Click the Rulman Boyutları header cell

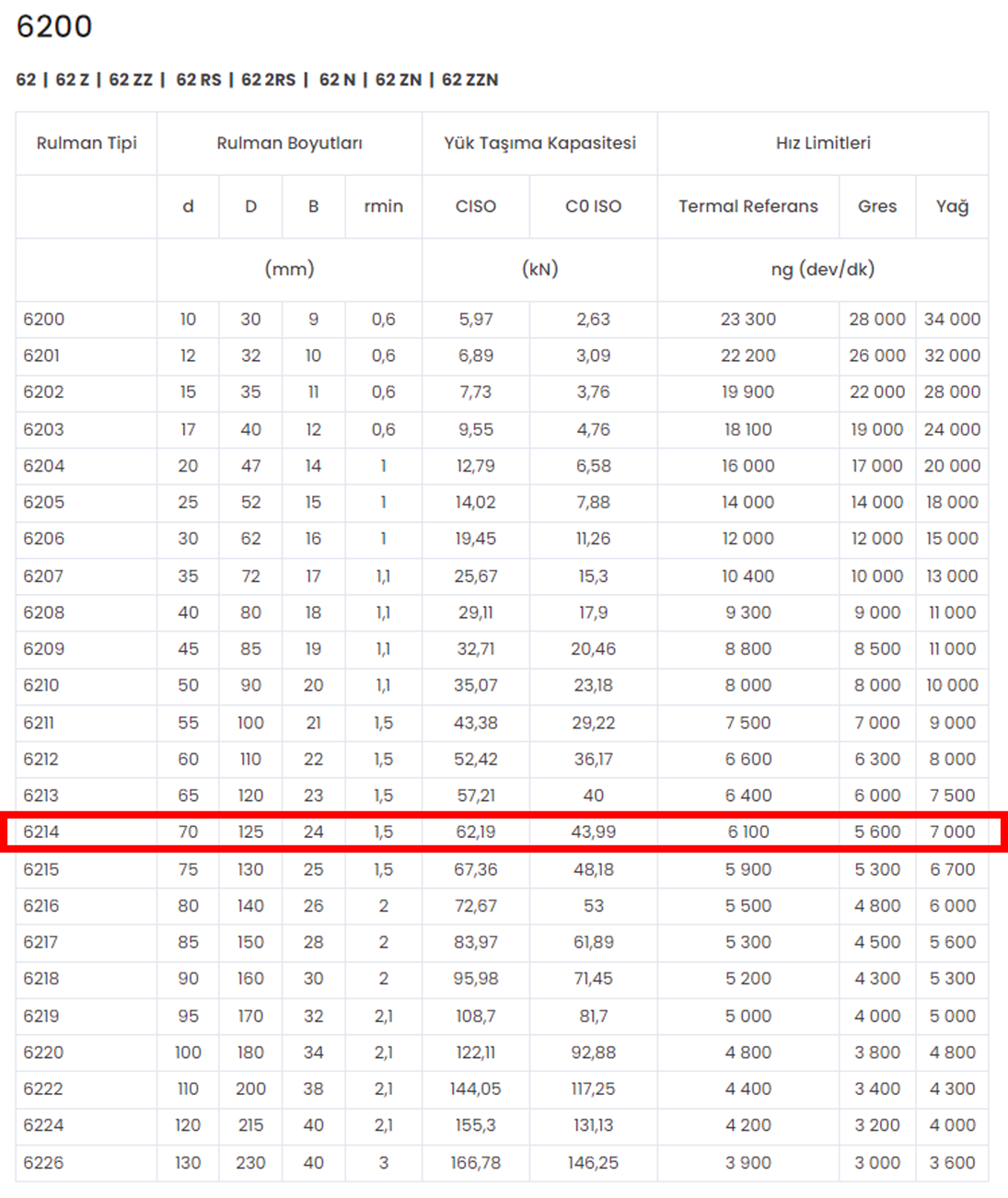[289, 143]
